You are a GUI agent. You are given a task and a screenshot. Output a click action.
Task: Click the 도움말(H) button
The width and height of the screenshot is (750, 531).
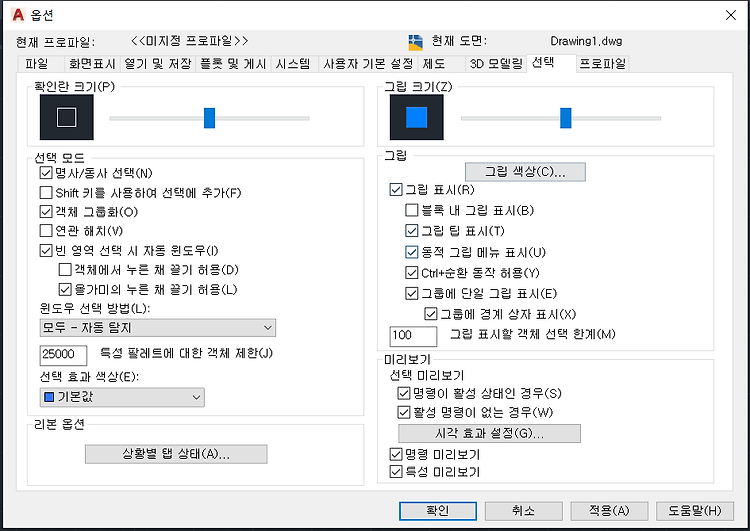(x=695, y=511)
